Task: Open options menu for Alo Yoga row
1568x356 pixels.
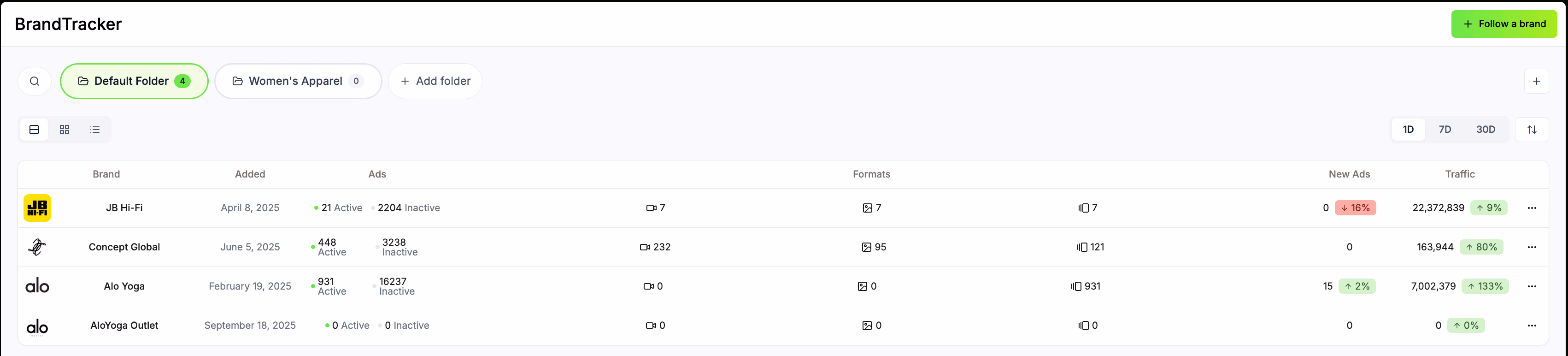Action: click(1532, 286)
